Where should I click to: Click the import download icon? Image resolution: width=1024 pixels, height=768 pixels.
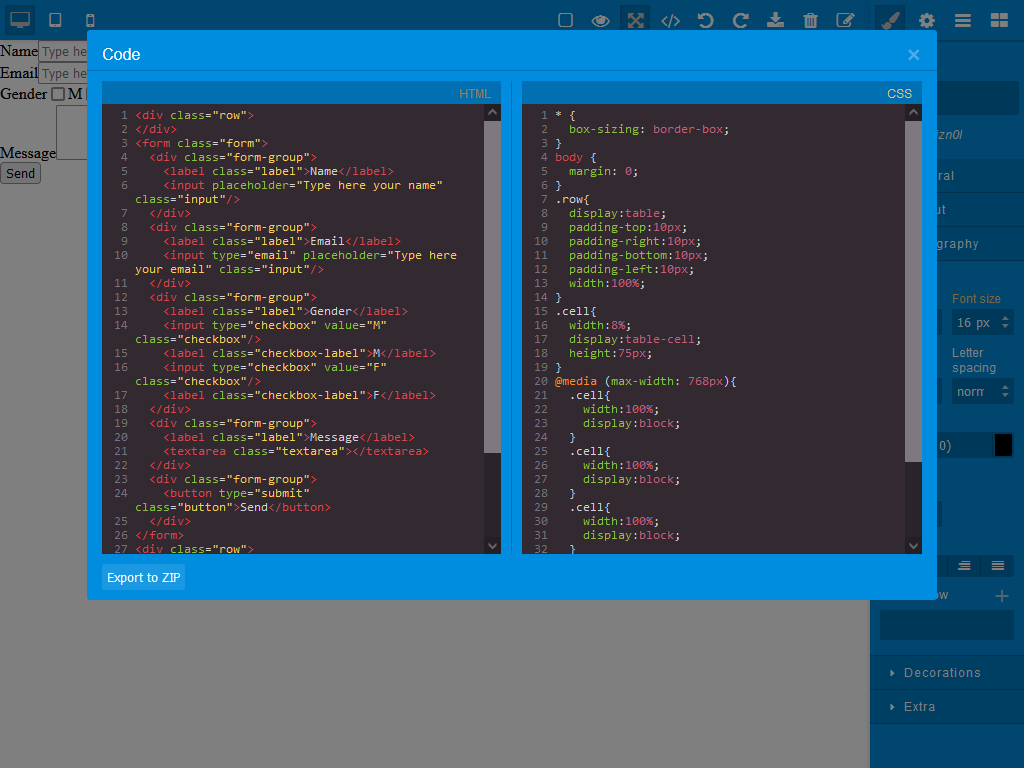(775, 21)
